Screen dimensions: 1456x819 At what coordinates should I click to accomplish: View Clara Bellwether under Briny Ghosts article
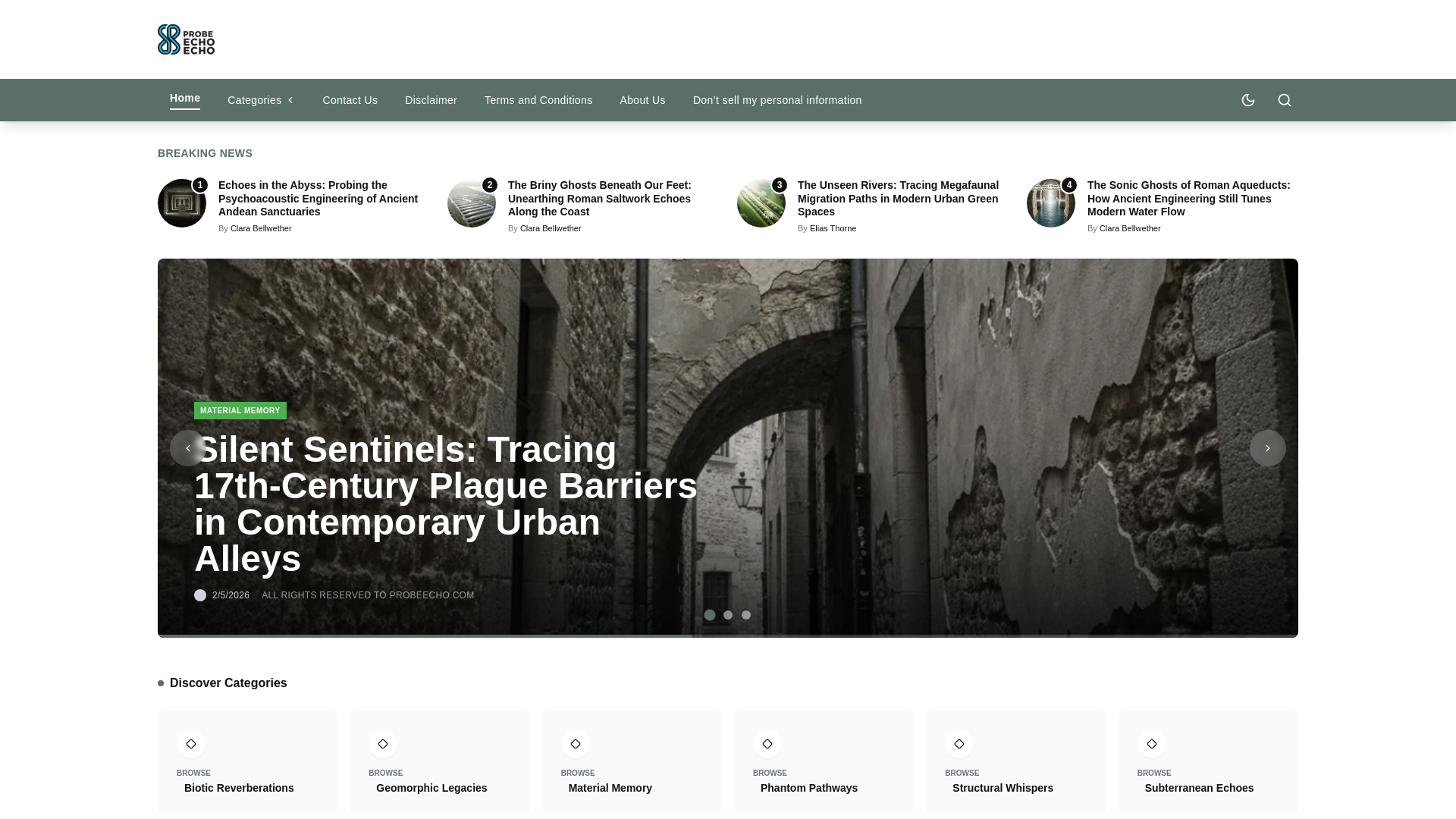(x=551, y=228)
